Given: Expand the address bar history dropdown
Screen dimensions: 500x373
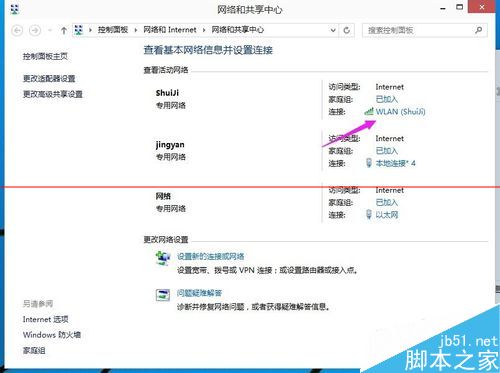Looking at the screenshot, I should [333, 30].
